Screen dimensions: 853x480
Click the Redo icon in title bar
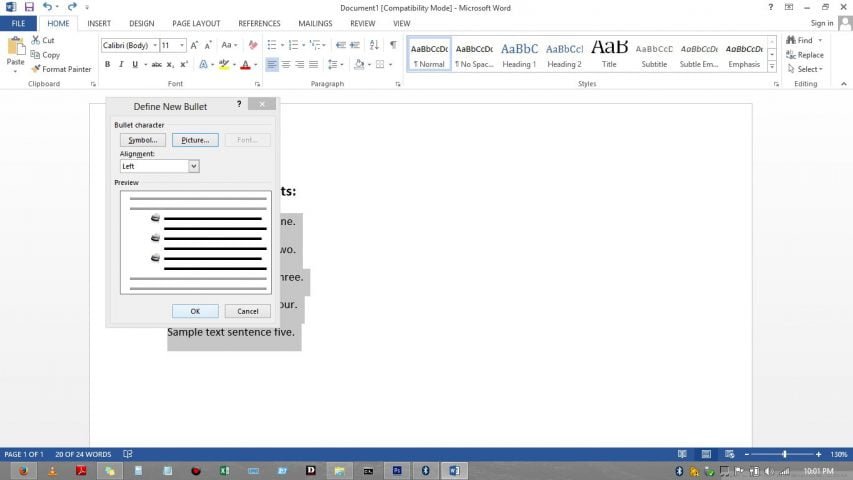coord(72,7)
